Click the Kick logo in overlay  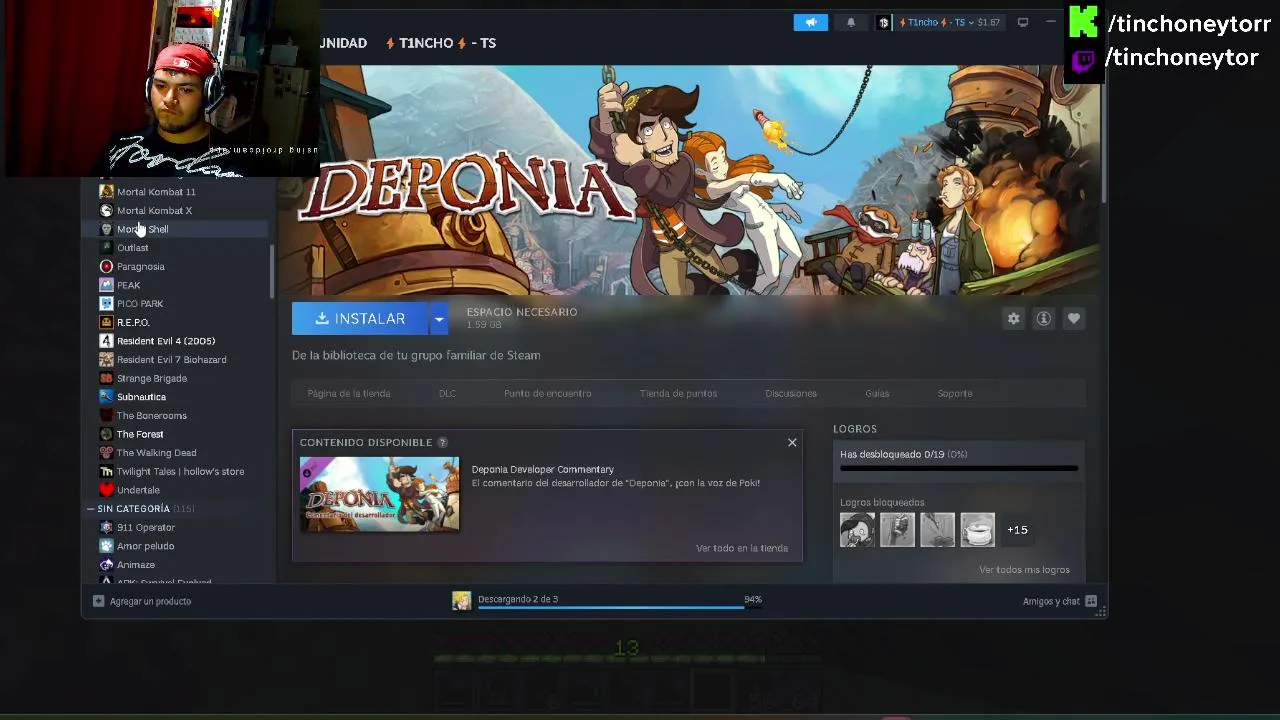click(1083, 22)
